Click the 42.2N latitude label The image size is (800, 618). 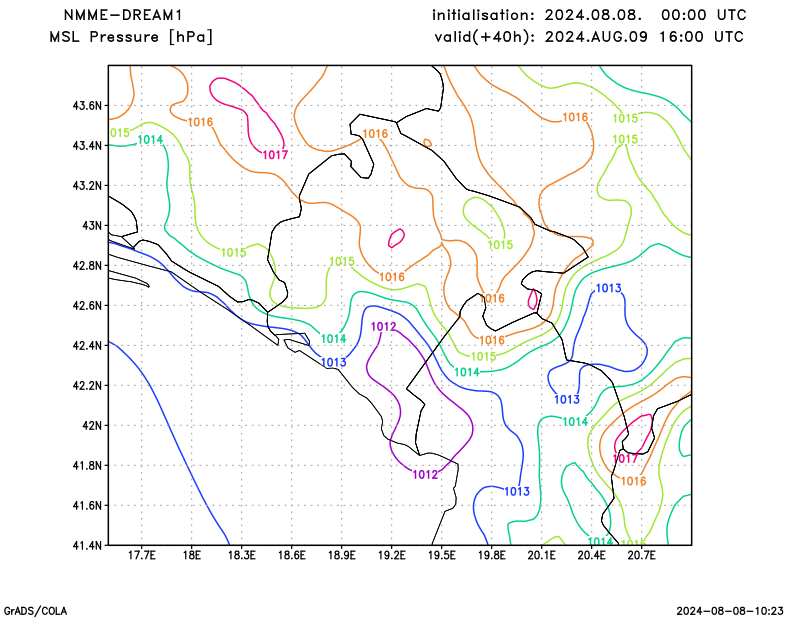(88, 385)
